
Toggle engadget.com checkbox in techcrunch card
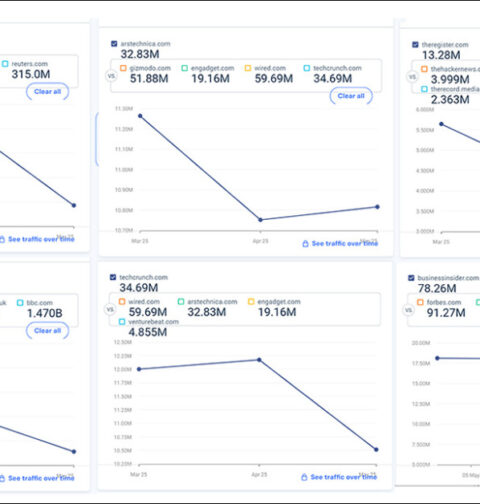point(251,302)
